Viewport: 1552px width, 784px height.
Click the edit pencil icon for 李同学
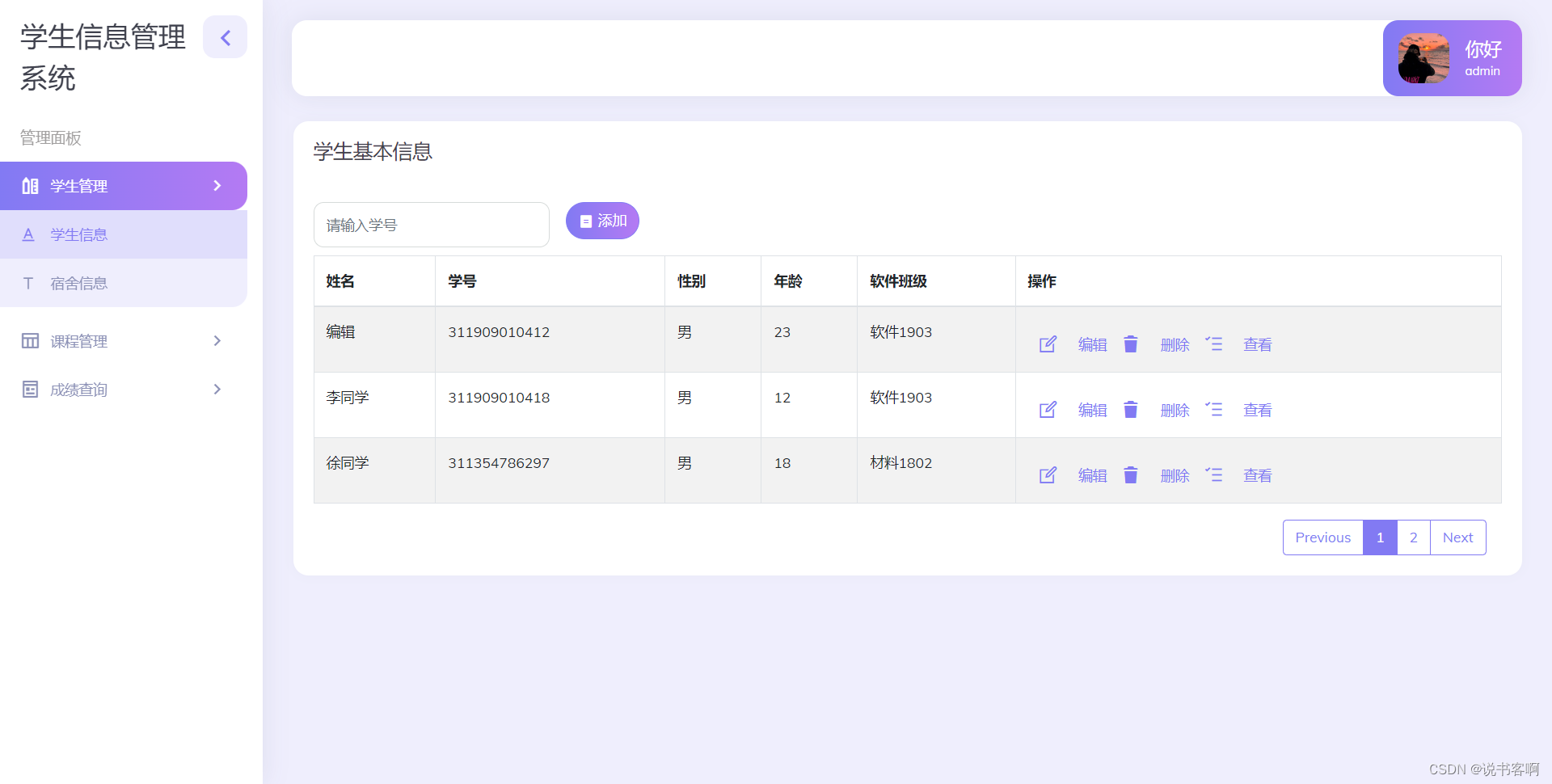pos(1048,410)
